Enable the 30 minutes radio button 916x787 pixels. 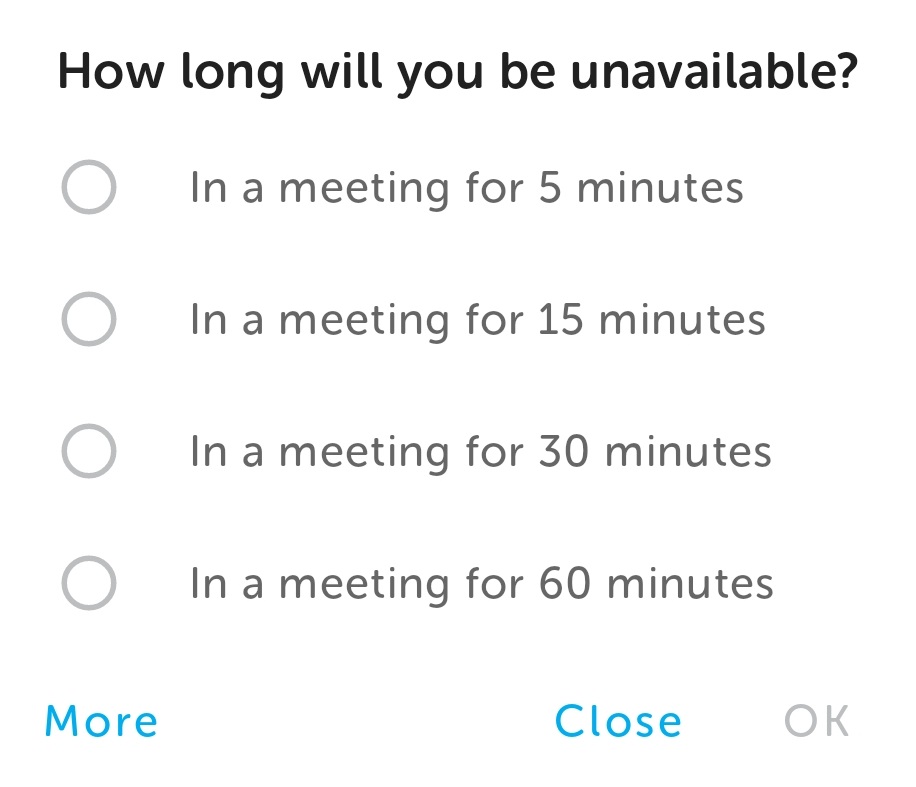pos(89,451)
